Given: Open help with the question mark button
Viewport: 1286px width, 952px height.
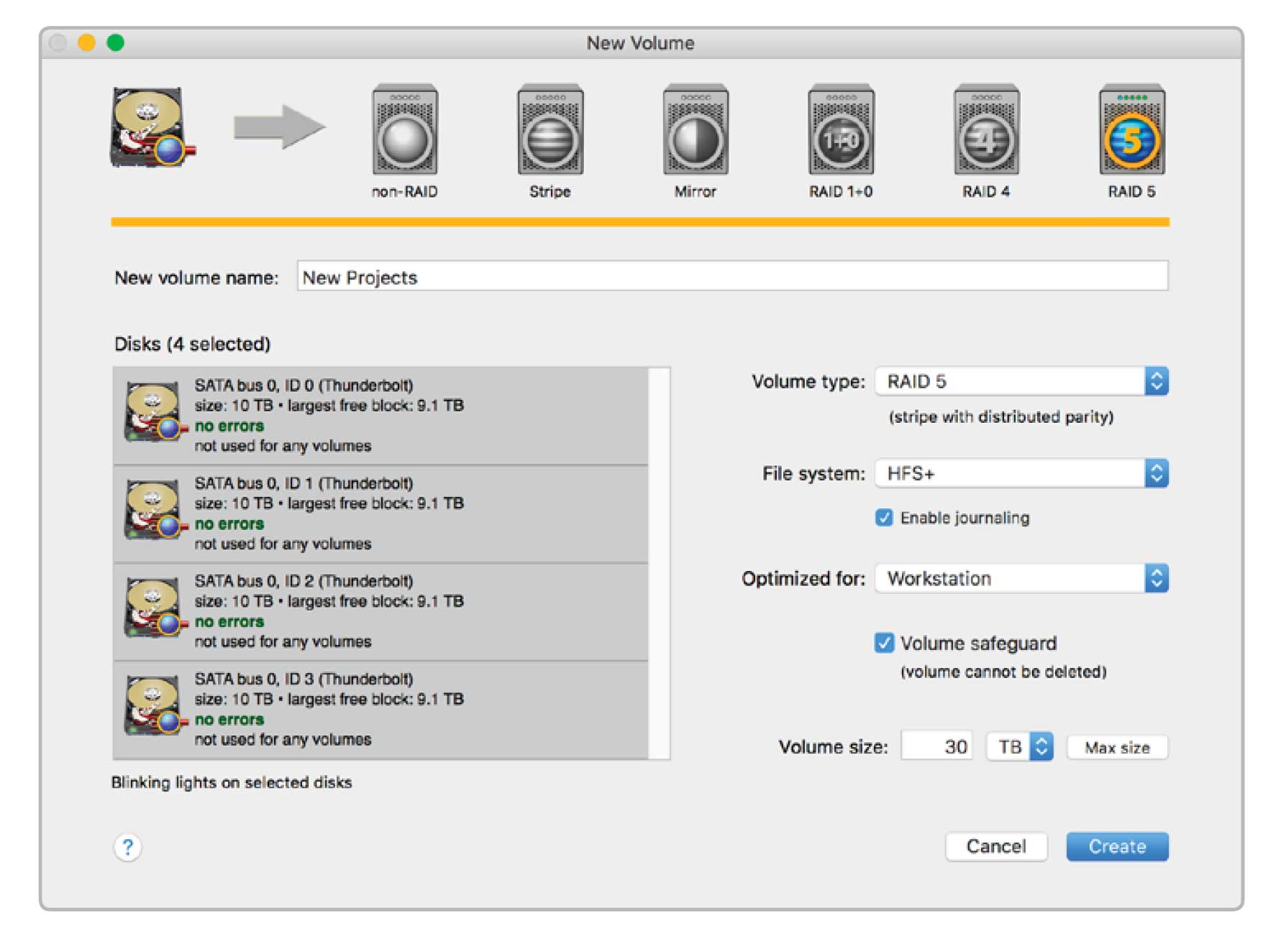Looking at the screenshot, I should point(127,847).
